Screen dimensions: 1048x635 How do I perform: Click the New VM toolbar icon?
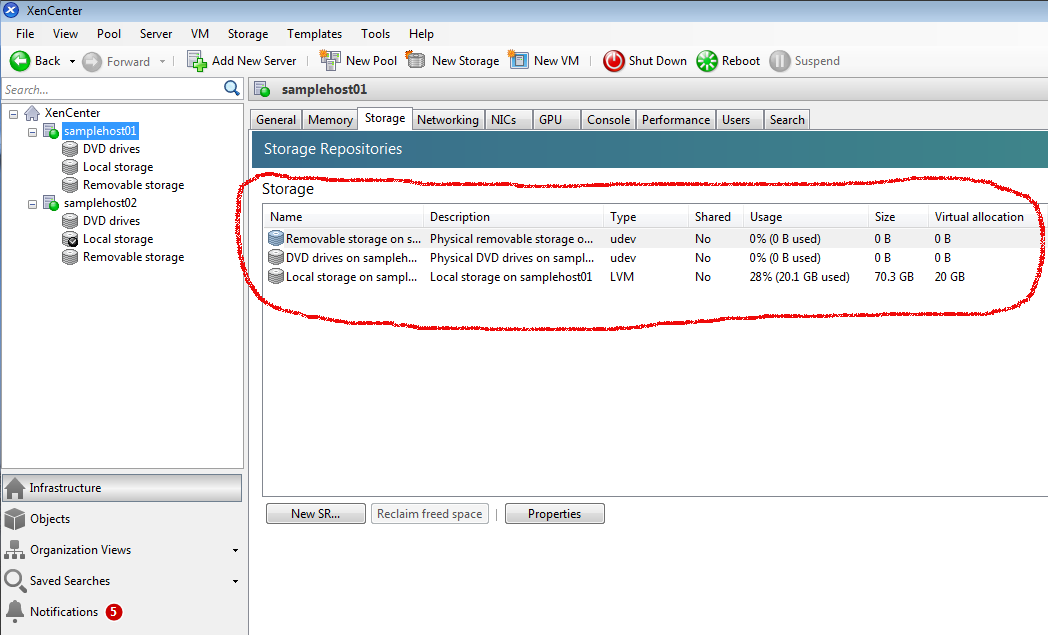tap(518, 61)
